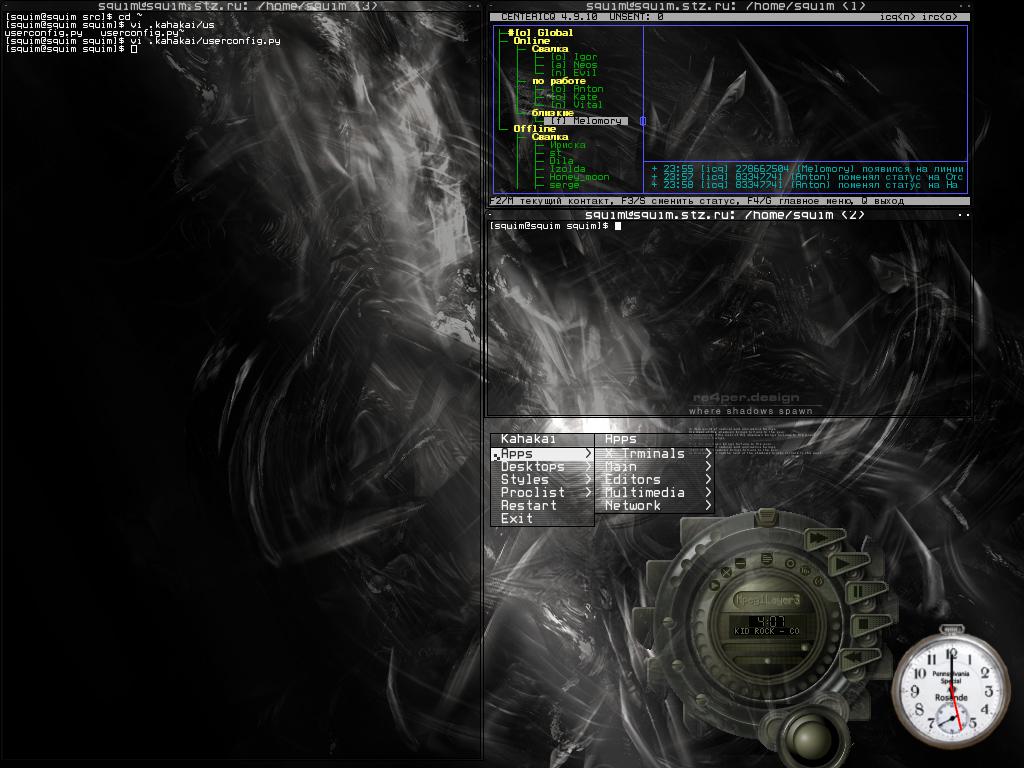The image size is (1024, 768).
Task: Select contact Neos in the Online list
Action: click(x=574, y=65)
